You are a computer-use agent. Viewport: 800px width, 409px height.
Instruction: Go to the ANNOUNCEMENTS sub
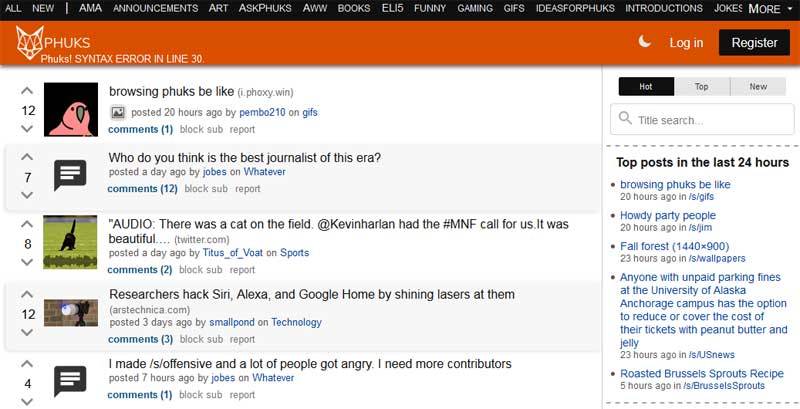pos(155,8)
